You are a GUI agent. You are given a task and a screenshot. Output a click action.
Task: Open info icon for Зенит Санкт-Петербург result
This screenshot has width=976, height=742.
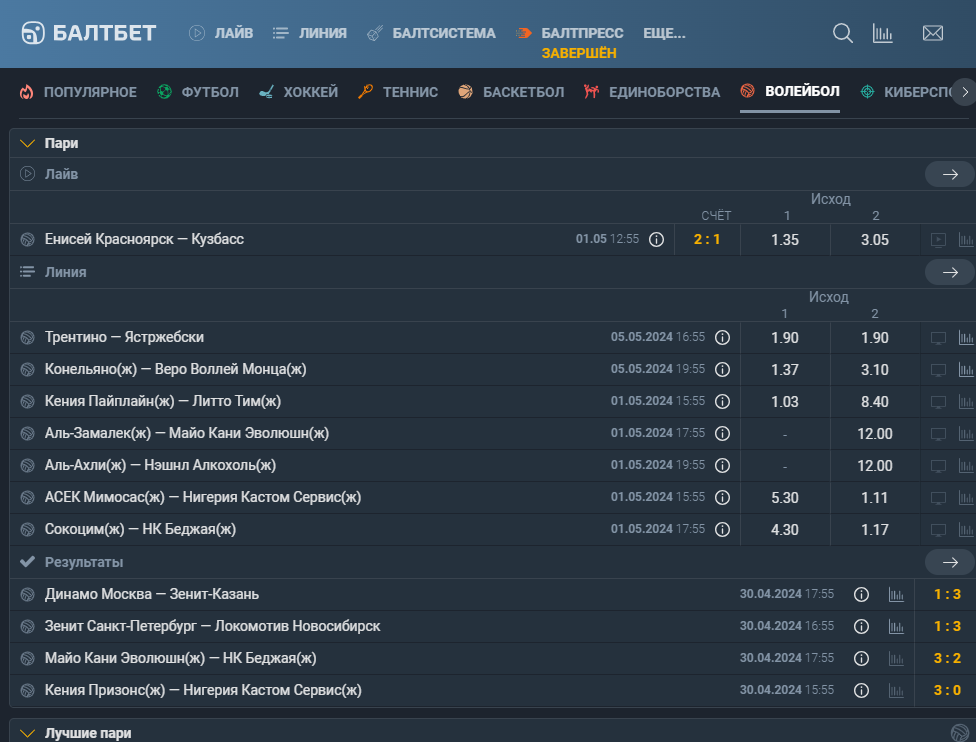(861, 626)
